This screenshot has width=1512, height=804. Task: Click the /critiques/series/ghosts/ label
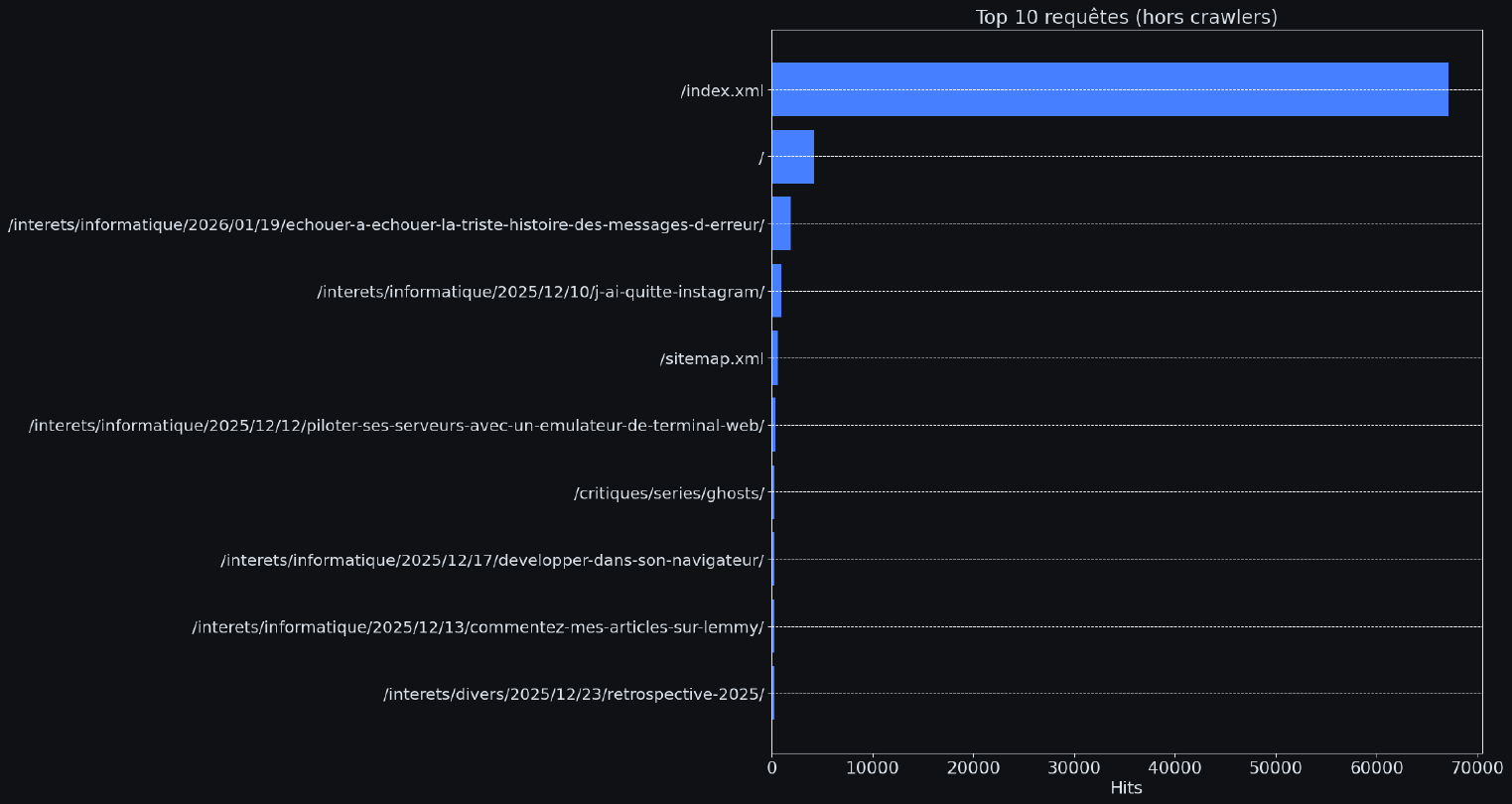(x=669, y=493)
